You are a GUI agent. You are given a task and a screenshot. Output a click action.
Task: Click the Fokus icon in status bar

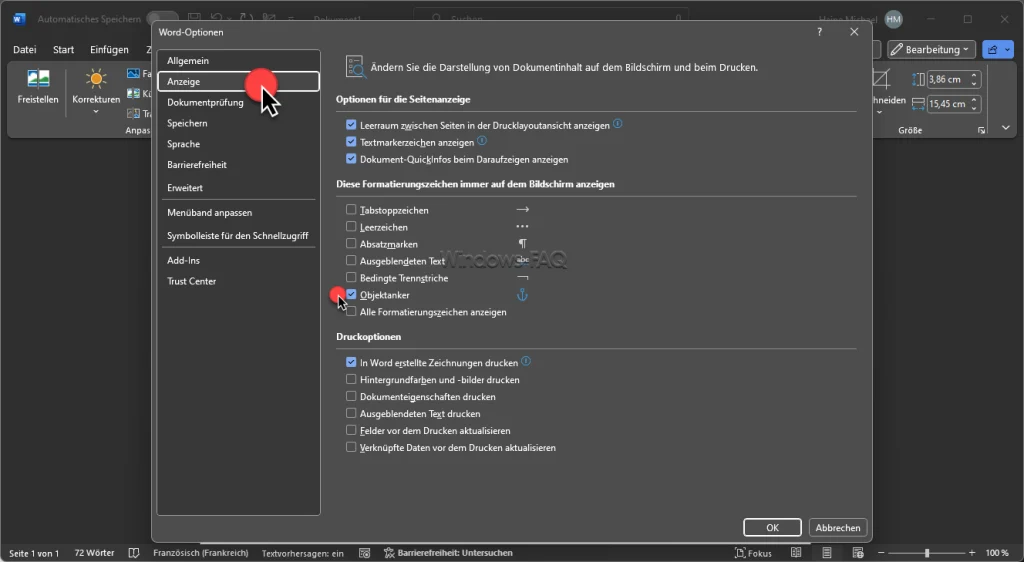(x=740, y=553)
